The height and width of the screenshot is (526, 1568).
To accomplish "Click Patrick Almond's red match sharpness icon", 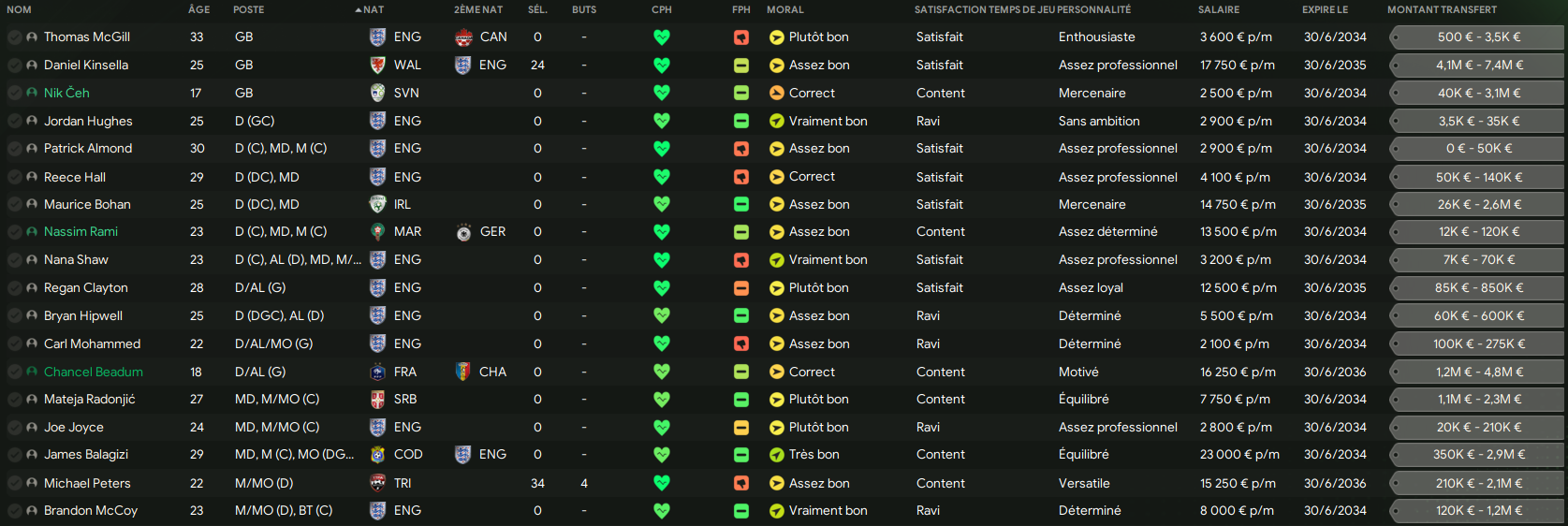I will click(740, 149).
